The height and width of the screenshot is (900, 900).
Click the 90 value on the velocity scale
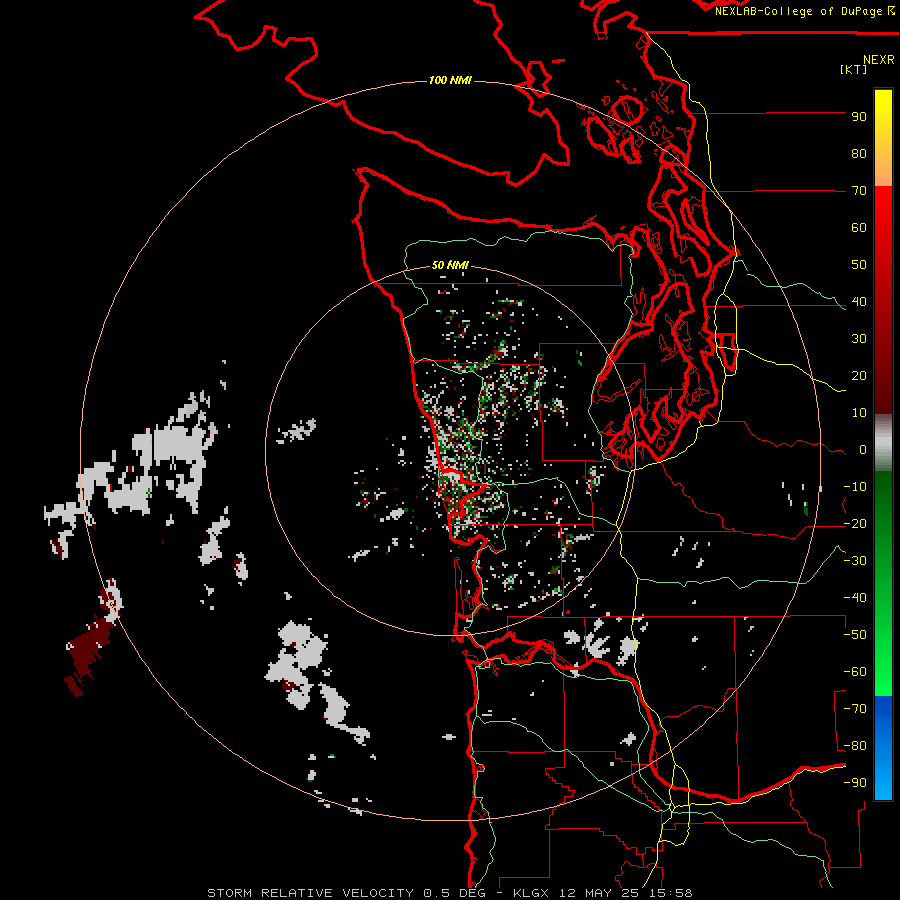(x=859, y=117)
